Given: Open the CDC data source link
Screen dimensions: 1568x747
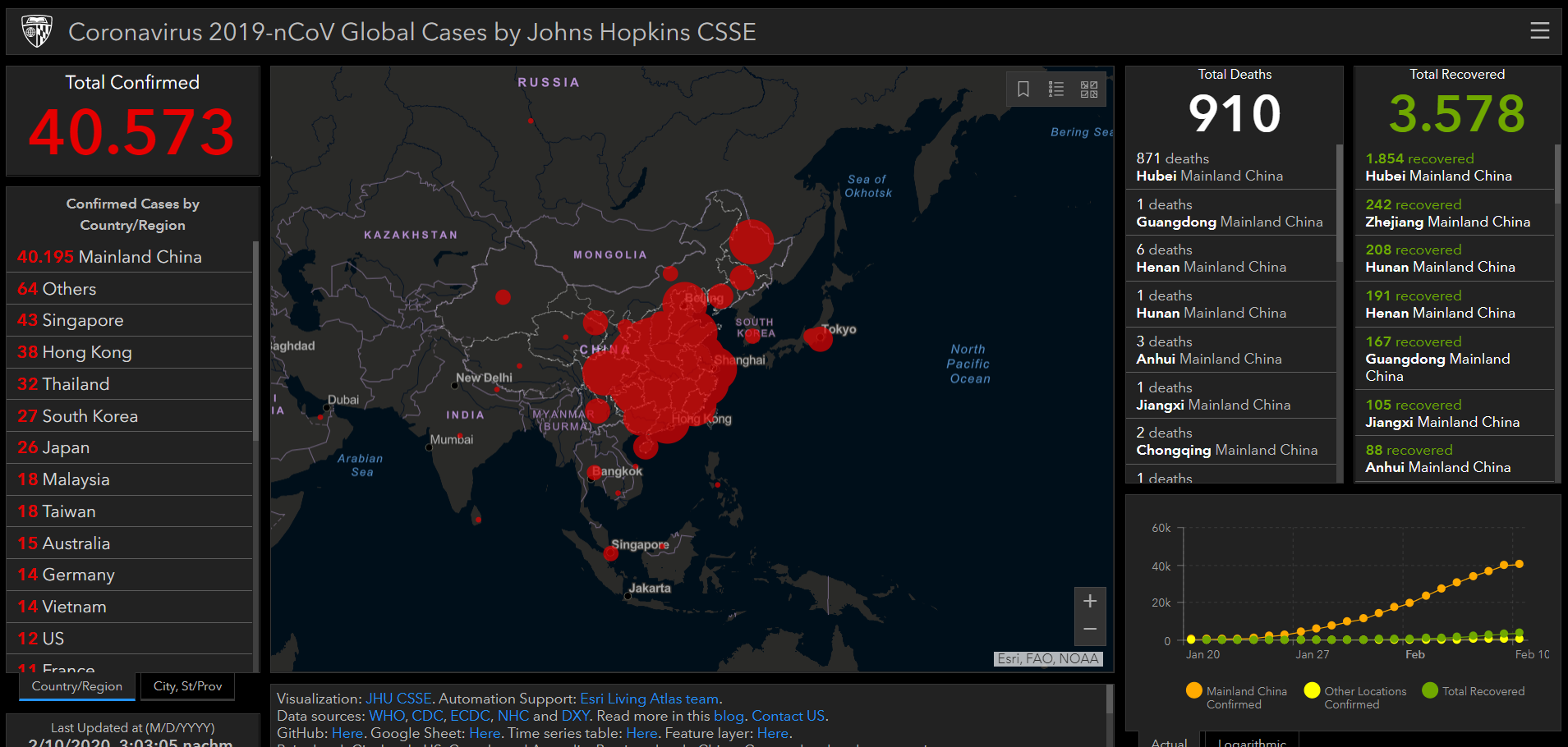Looking at the screenshot, I should tap(427, 716).
